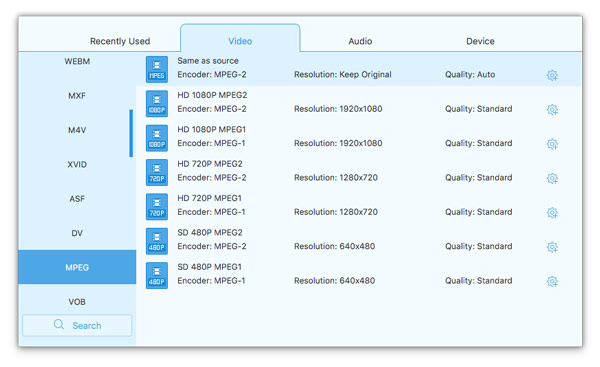Screen dimensions: 600x367
Task: Click the Search input field
Action: (x=77, y=325)
